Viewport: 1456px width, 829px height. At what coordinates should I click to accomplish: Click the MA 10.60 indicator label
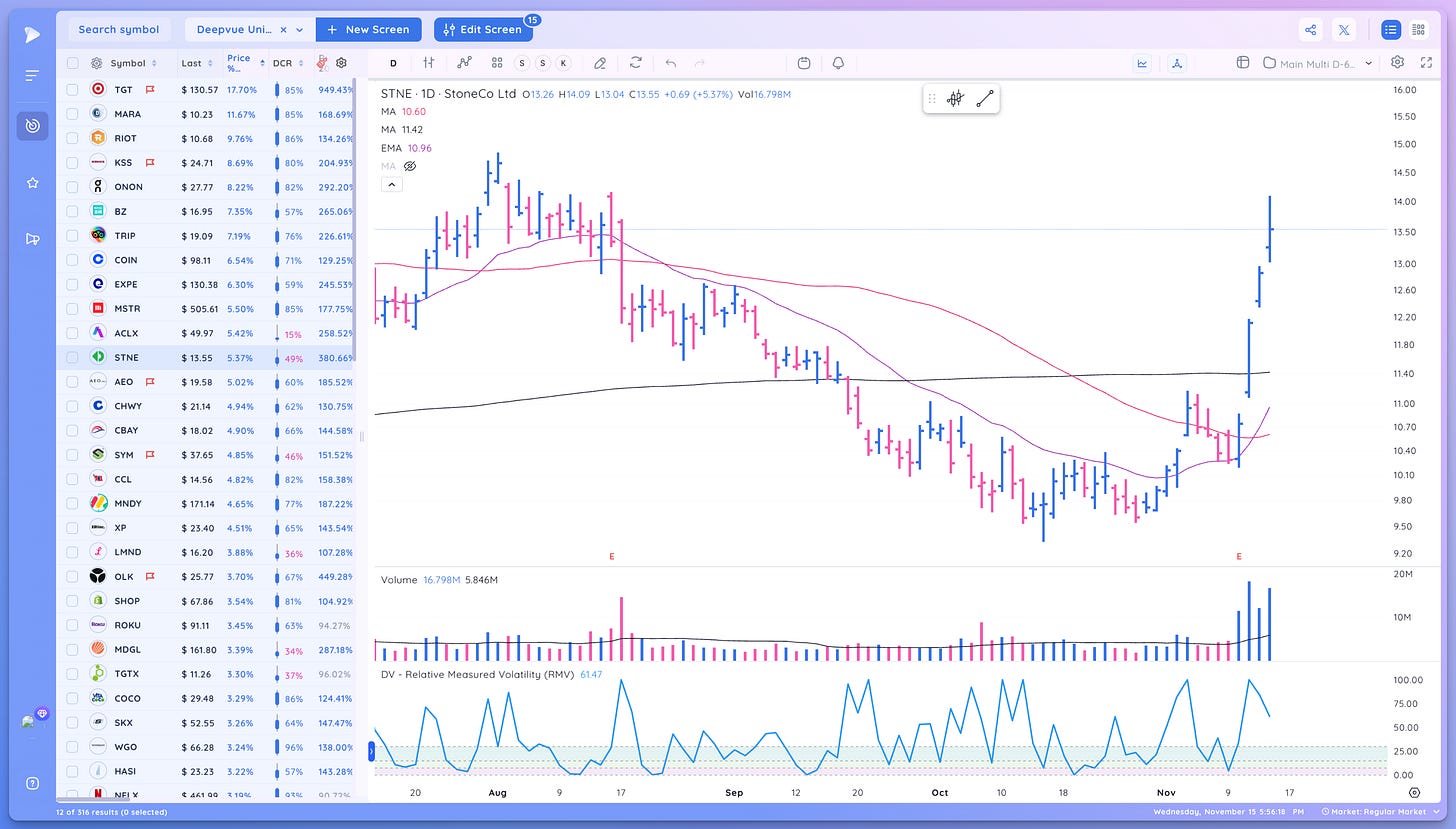coord(403,112)
